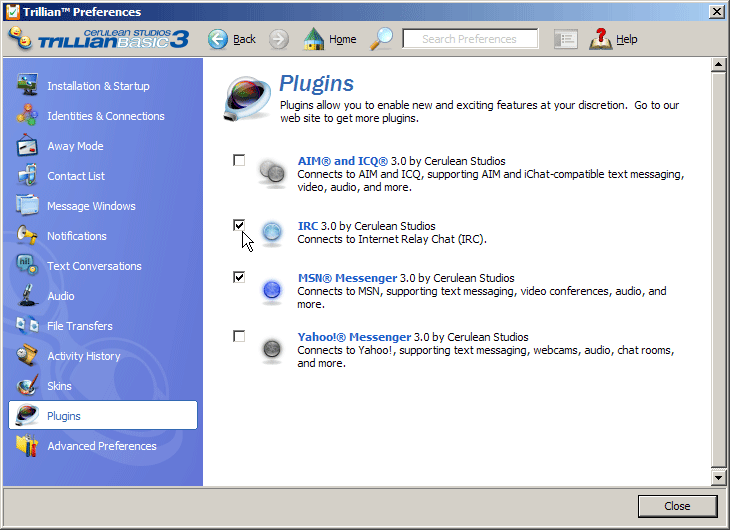
Task: Click the Home house icon
Action: click(314, 39)
